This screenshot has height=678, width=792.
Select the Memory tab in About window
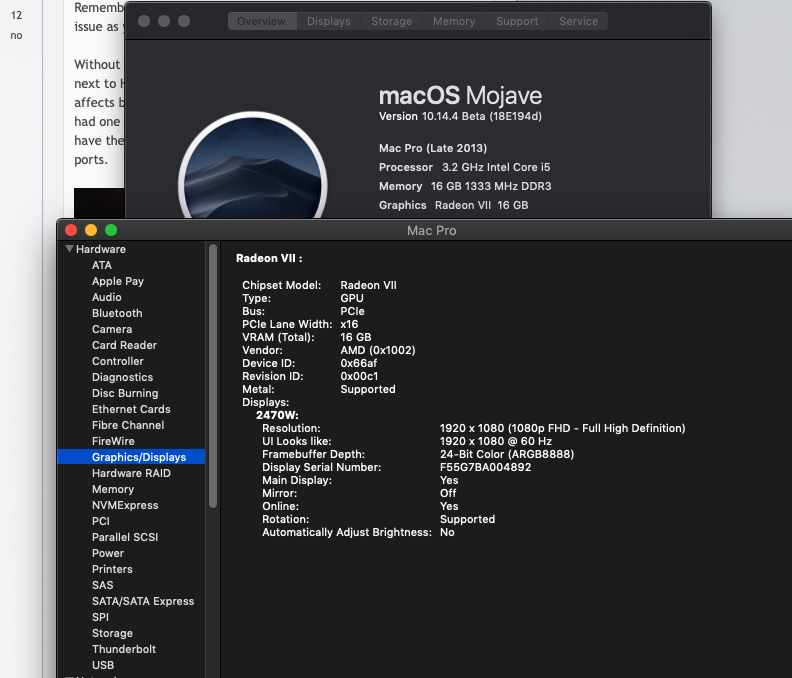coord(454,21)
